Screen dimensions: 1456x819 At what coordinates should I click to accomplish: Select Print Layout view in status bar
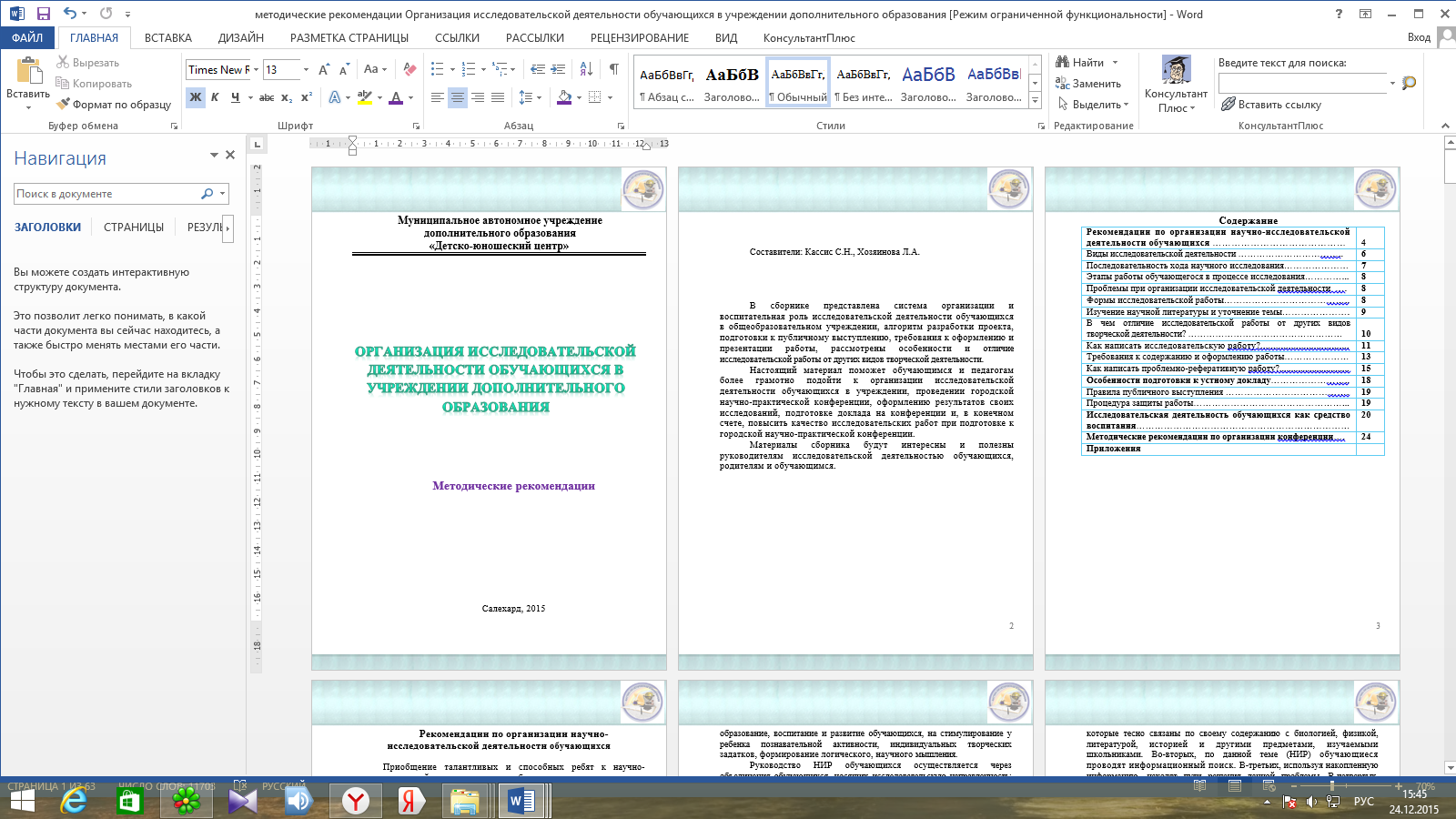1234,786
